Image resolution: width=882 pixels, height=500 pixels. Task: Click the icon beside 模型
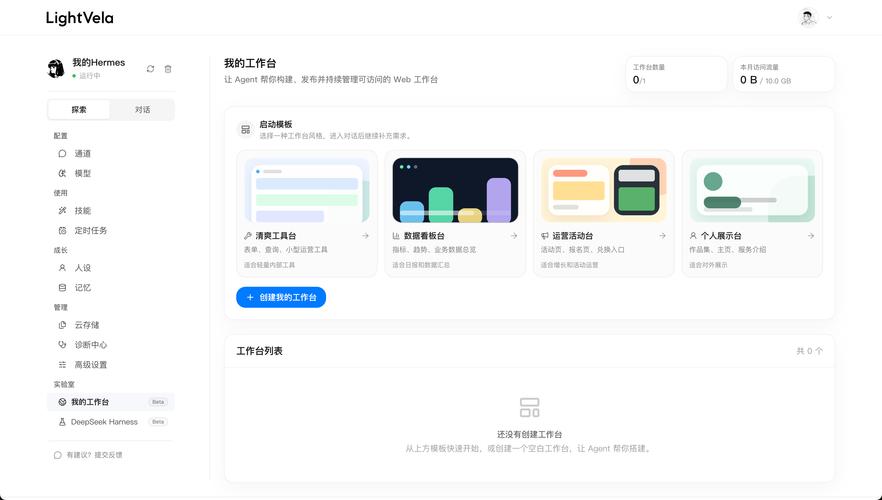coord(62,173)
